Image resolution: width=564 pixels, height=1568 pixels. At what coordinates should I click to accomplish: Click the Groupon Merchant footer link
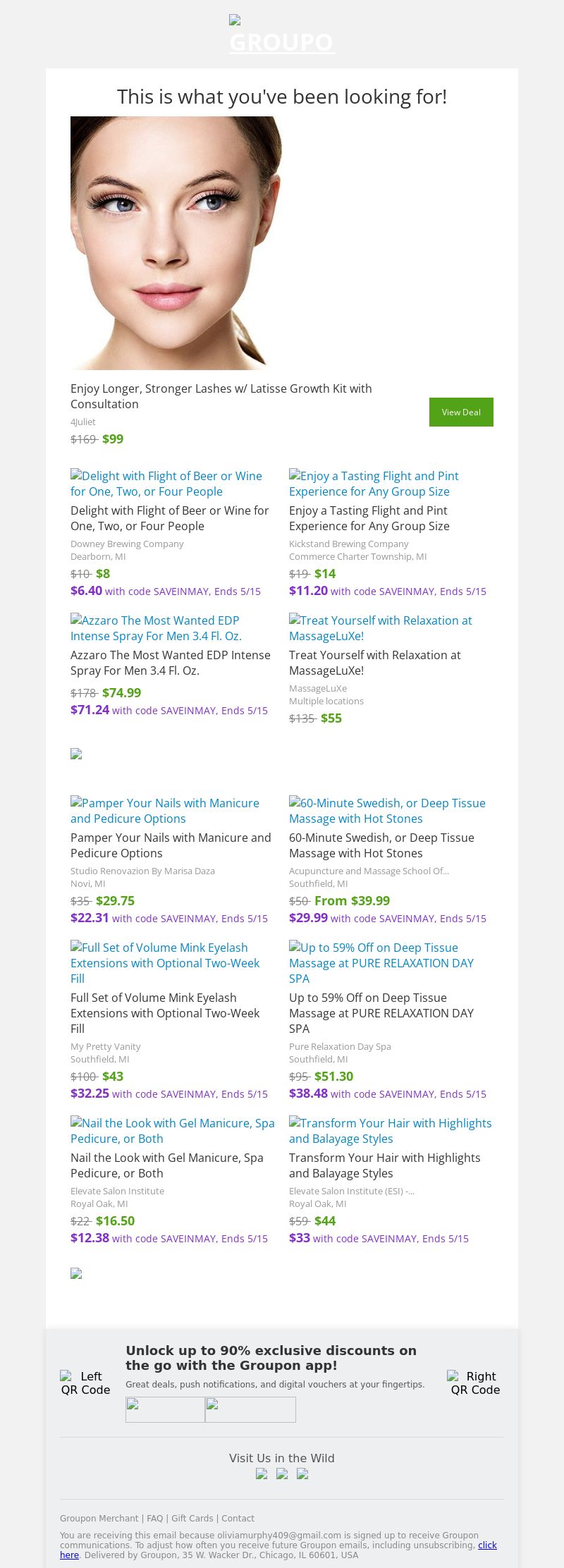[99, 1519]
